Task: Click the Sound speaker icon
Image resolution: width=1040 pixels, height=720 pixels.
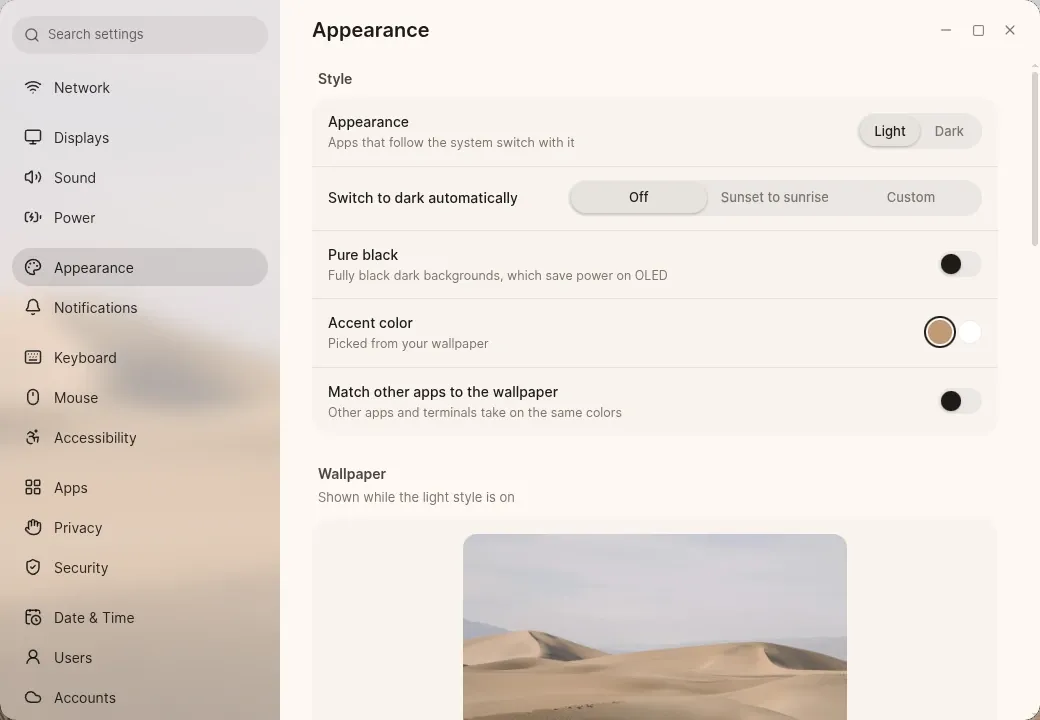Action: coord(32,177)
